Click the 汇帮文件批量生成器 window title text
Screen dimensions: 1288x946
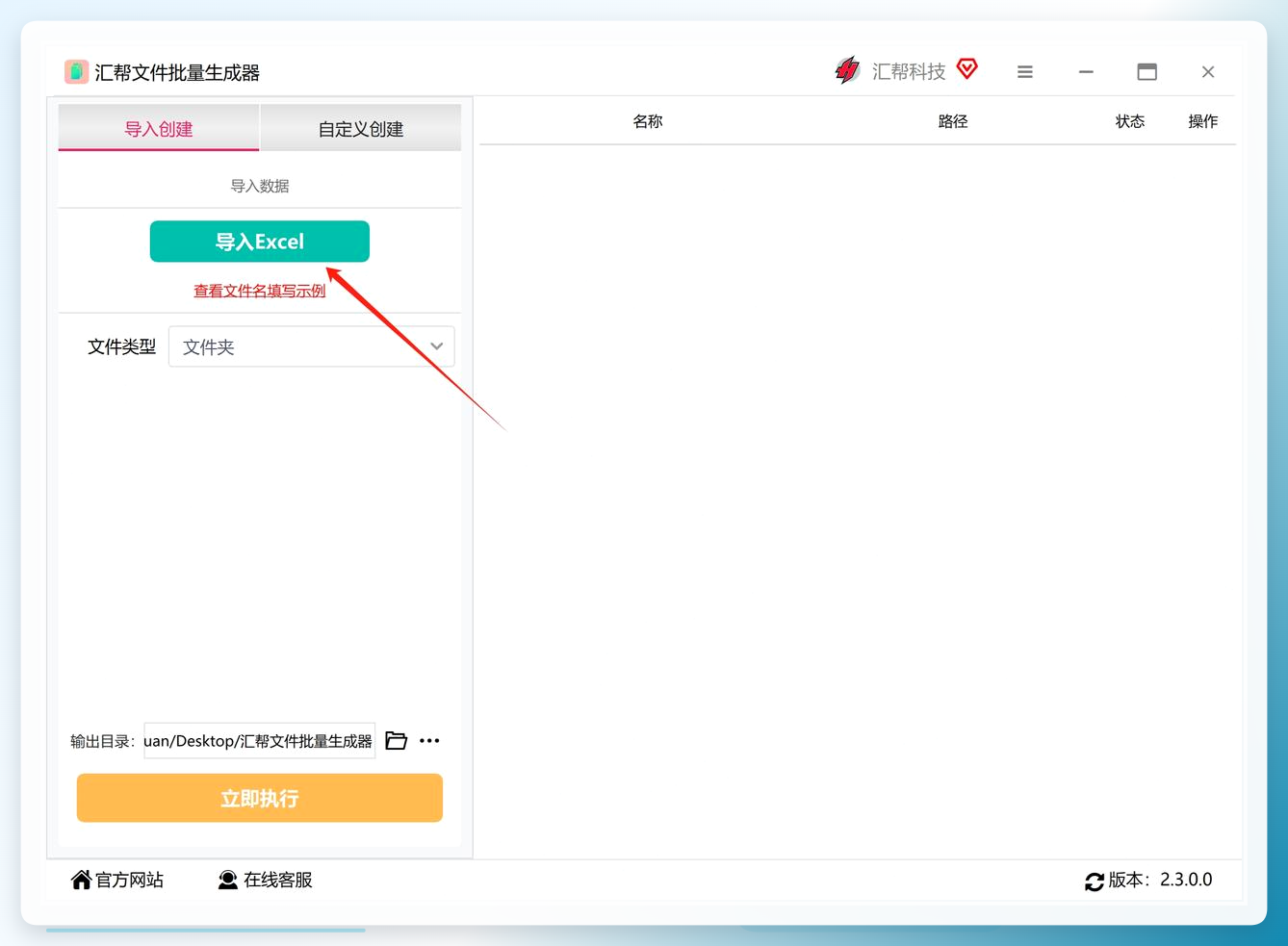(x=177, y=73)
